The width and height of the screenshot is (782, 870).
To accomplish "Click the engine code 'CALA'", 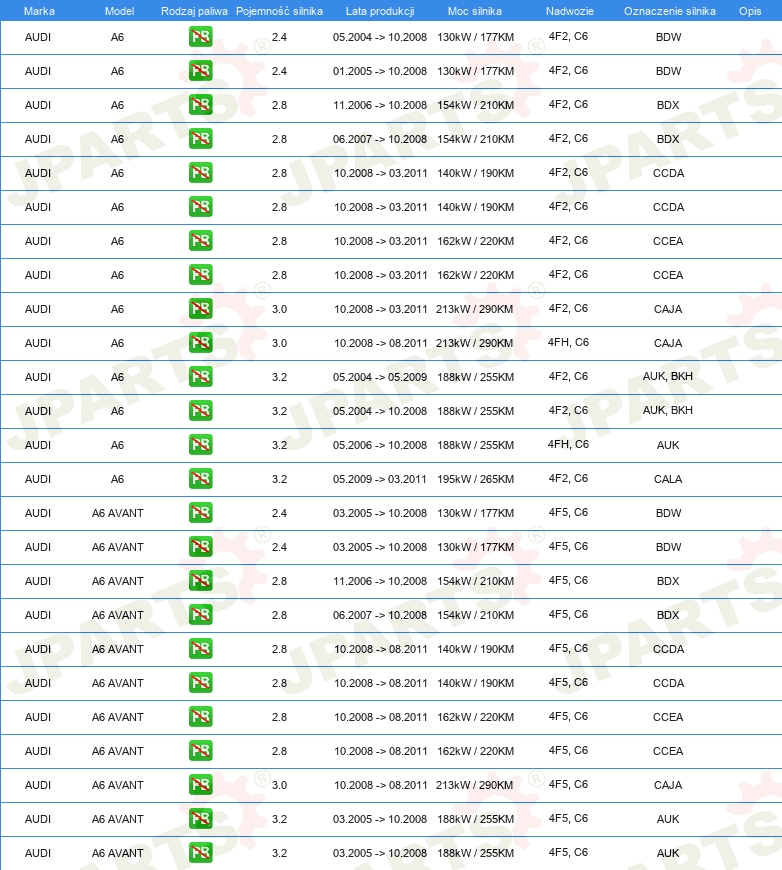I will (668, 479).
